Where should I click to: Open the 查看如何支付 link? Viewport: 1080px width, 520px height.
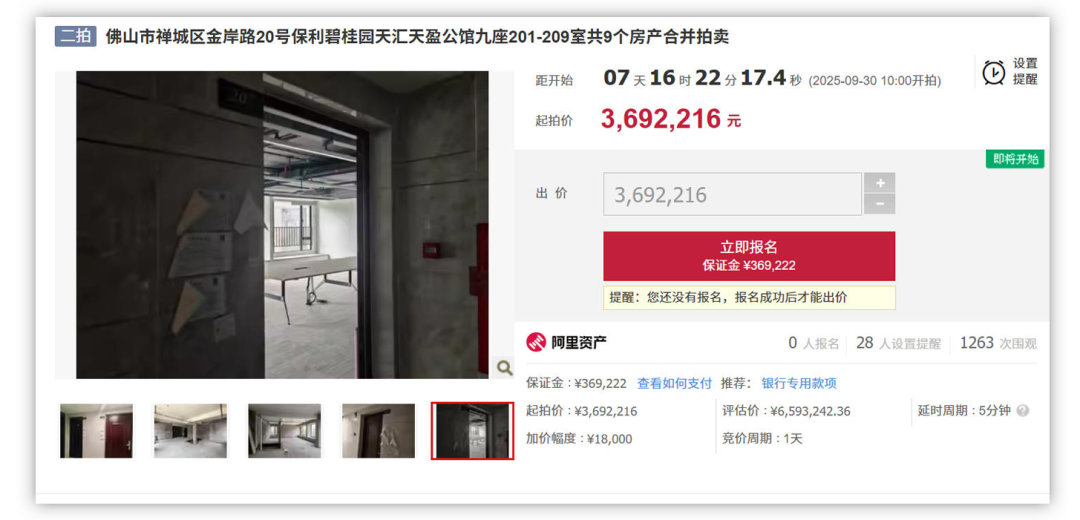coord(674,384)
